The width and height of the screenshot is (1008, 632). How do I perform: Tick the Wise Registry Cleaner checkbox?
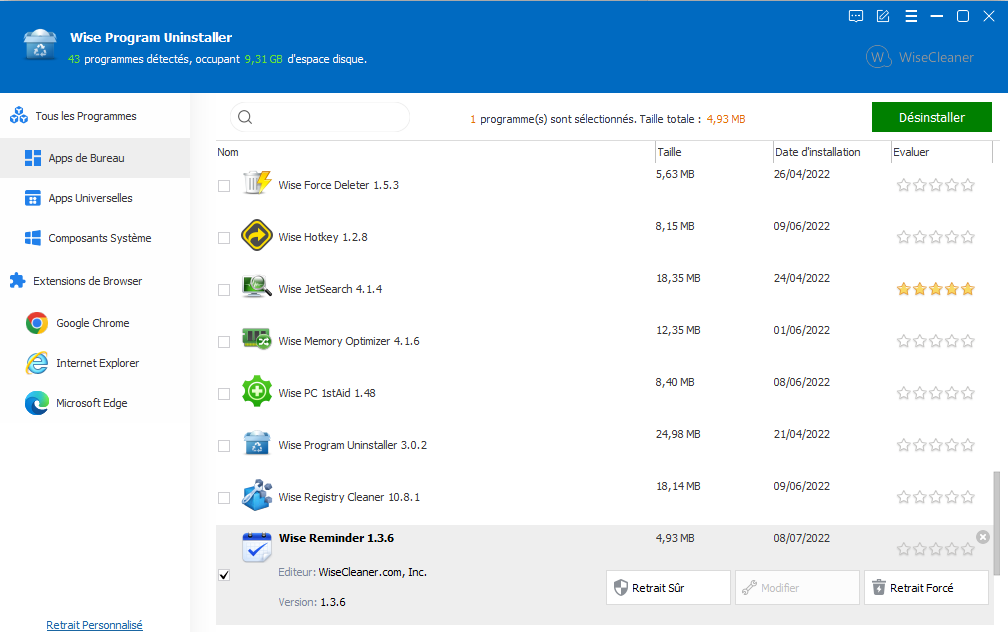pyautogui.click(x=224, y=498)
